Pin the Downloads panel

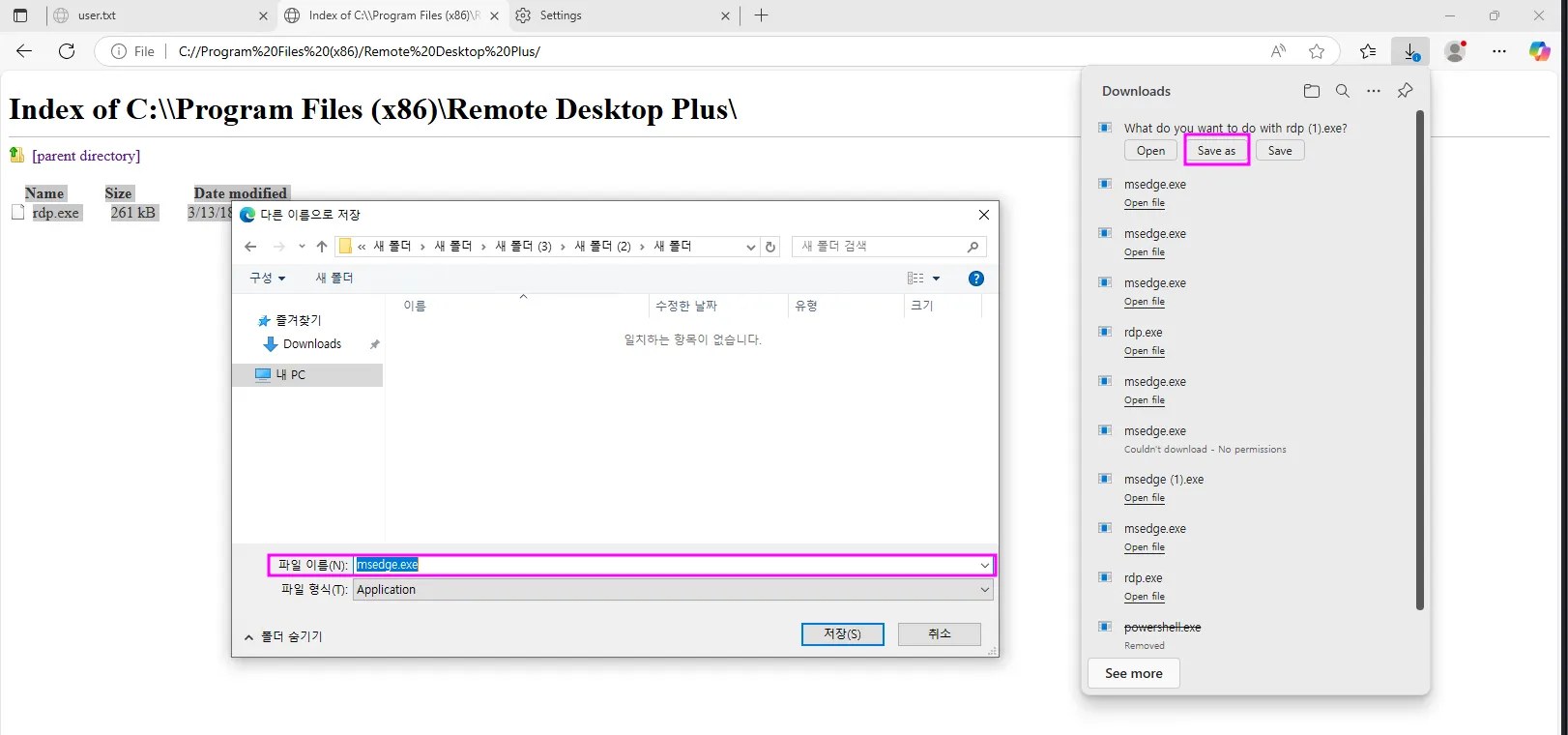1405,91
